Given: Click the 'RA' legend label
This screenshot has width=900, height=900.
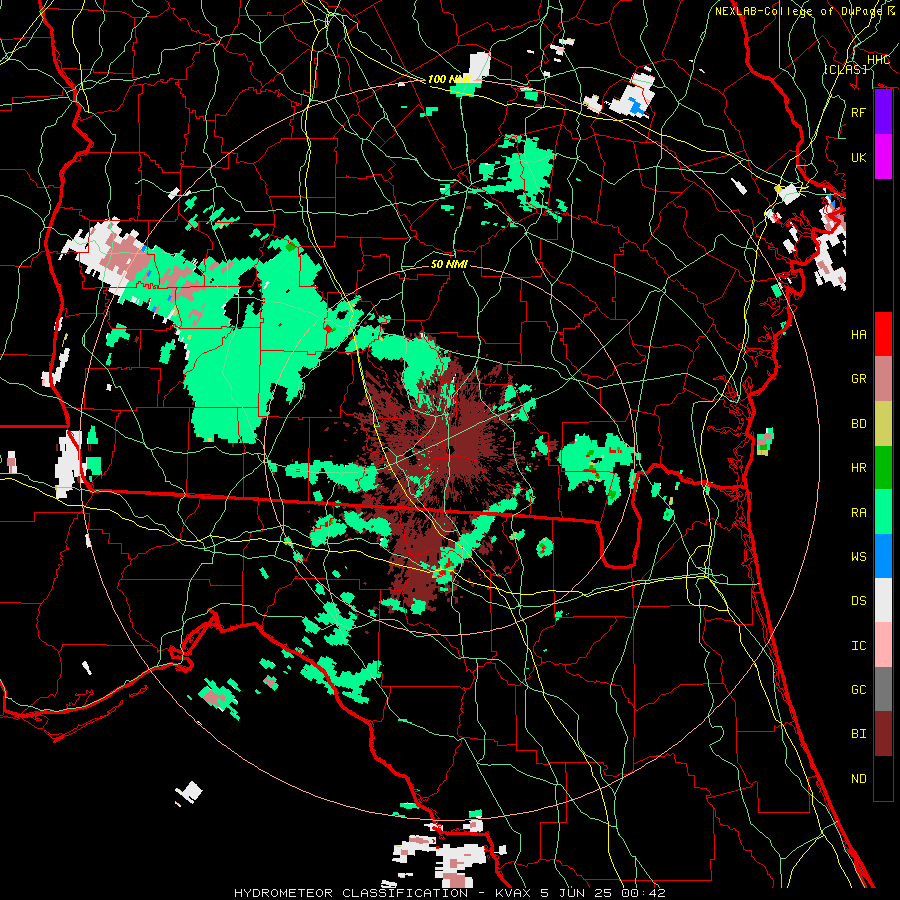Looking at the screenshot, I should [858, 513].
